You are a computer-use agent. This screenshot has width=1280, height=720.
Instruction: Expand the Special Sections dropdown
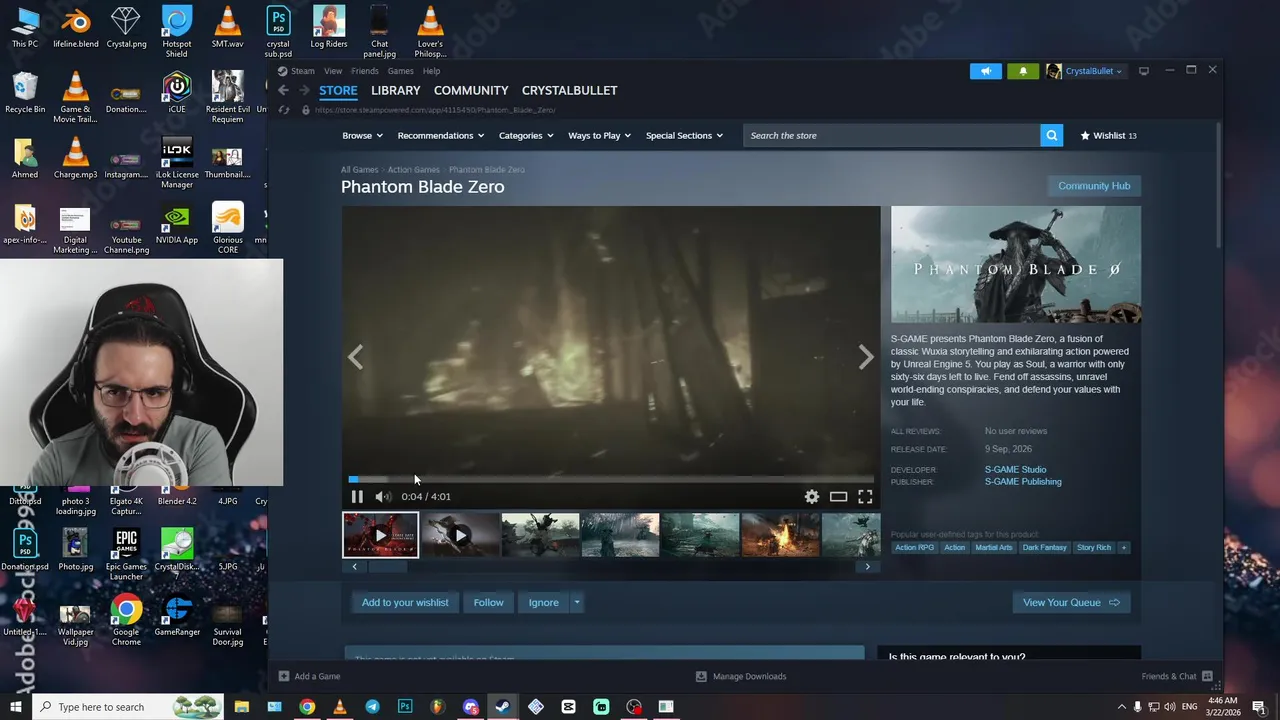684,135
